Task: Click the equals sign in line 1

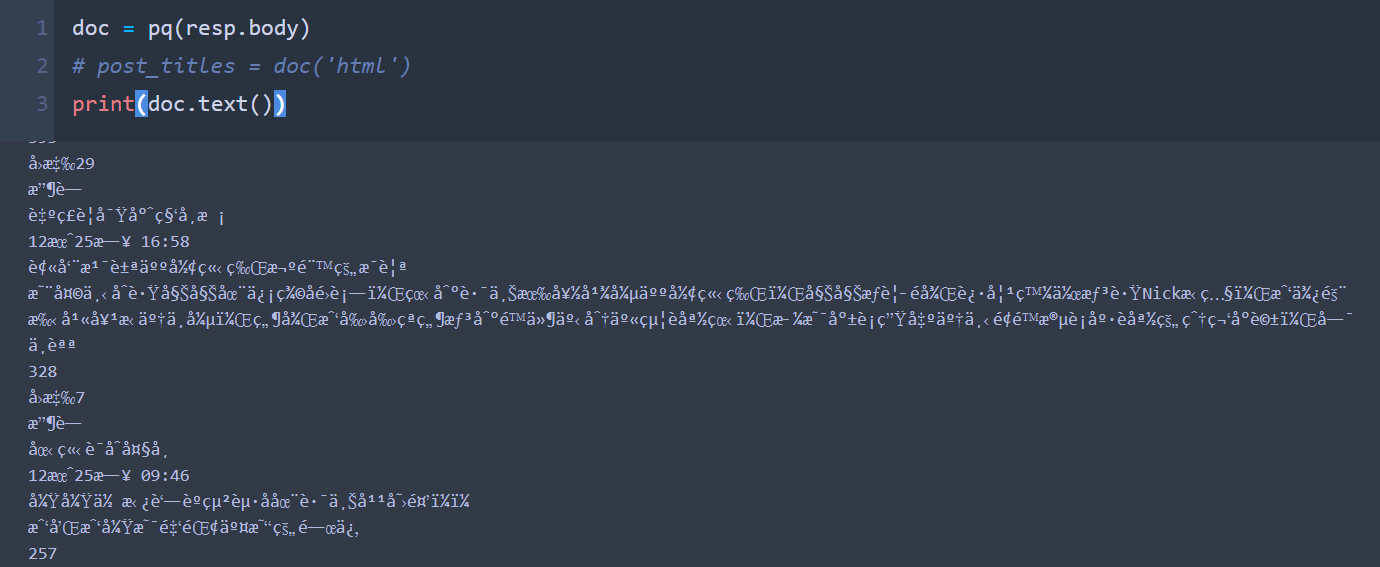Action: coord(129,29)
